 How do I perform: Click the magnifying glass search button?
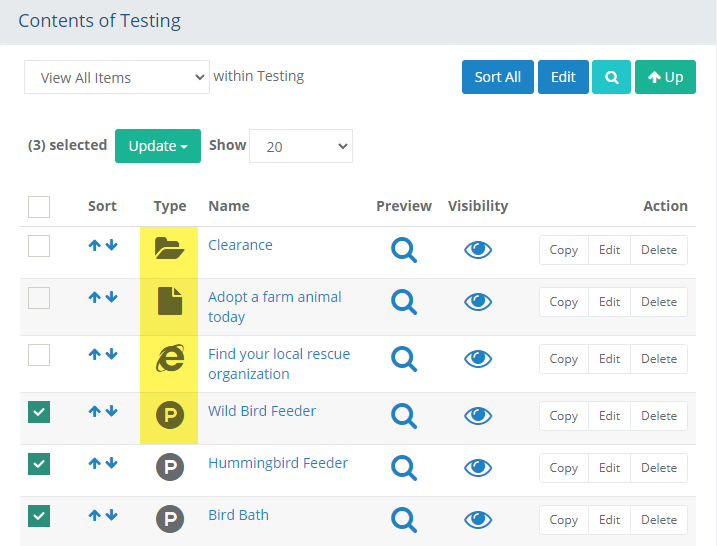611,77
